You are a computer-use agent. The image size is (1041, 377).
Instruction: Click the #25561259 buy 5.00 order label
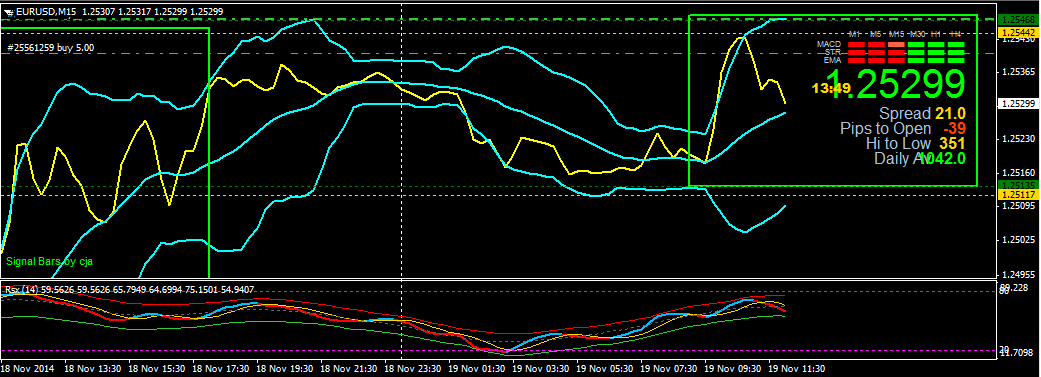50,48
